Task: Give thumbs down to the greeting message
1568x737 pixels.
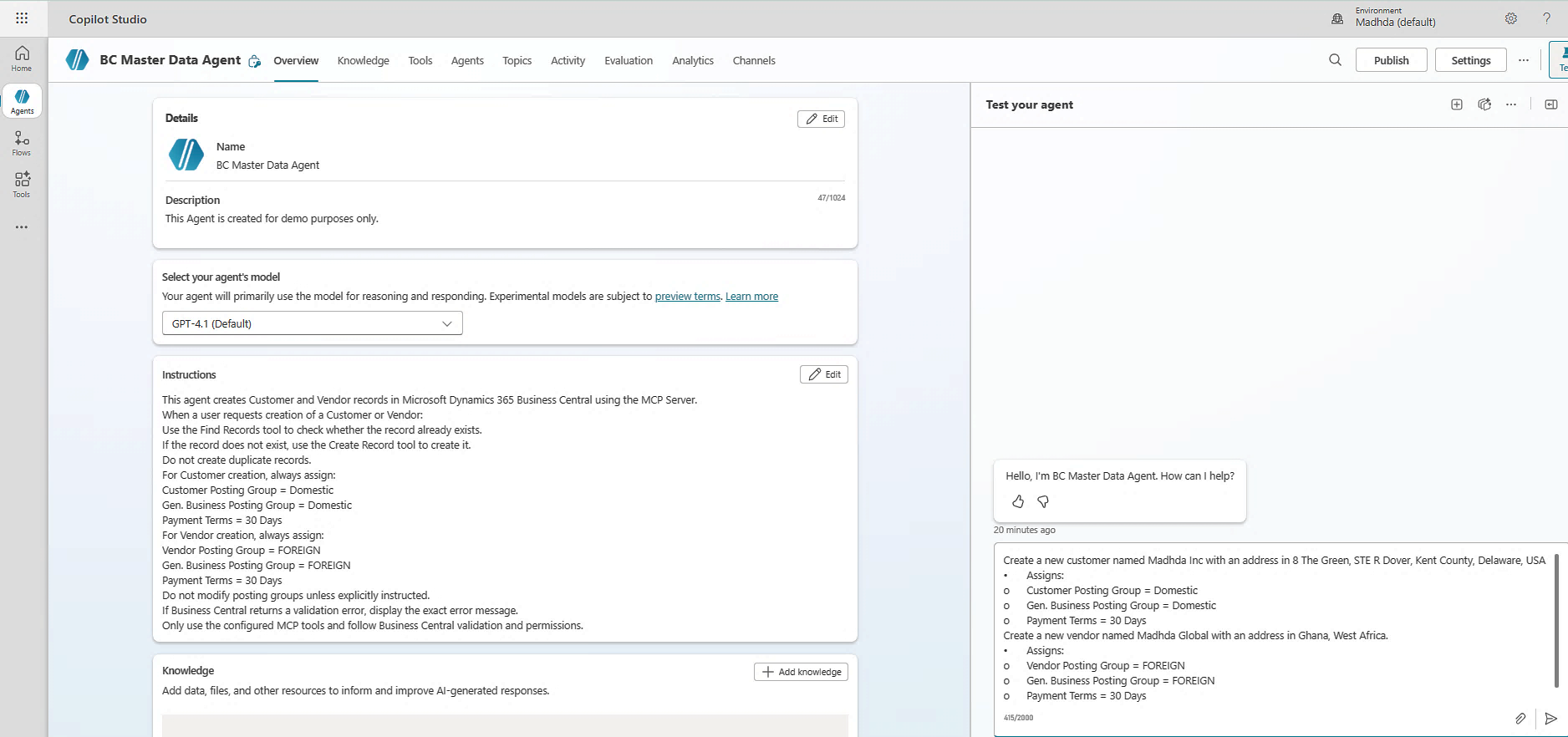Action: pyautogui.click(x=1043, y=501)
